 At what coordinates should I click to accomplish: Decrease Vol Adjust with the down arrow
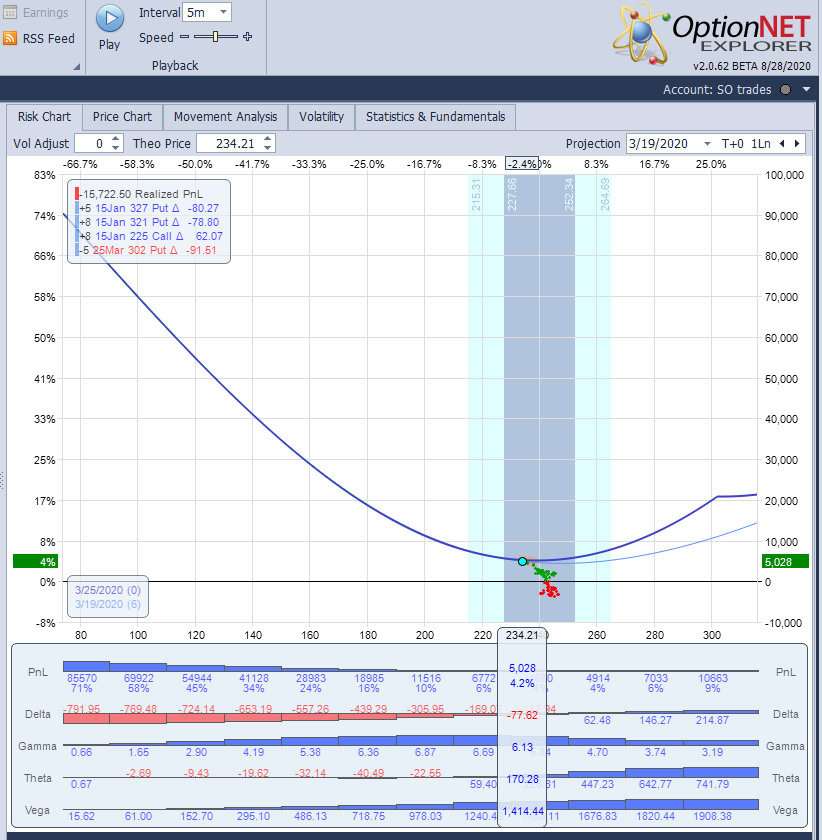[x=116, y=148]
